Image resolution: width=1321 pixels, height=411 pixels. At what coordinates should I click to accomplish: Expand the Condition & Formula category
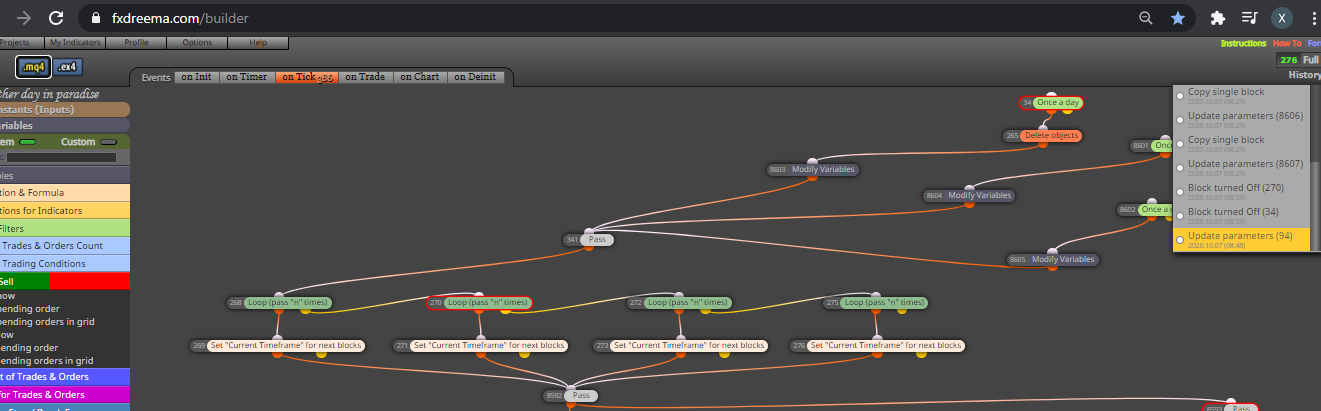click(65, 192)
